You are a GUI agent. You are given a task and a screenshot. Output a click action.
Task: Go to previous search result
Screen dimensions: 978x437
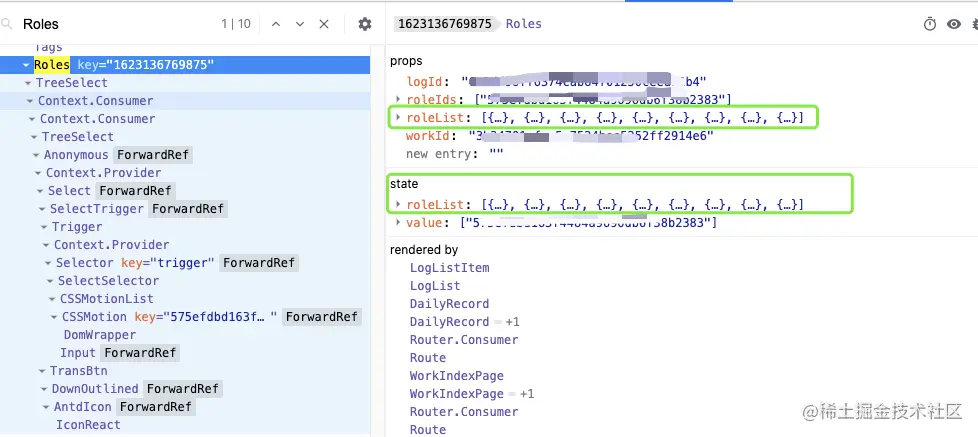click(x=276, y=24)
